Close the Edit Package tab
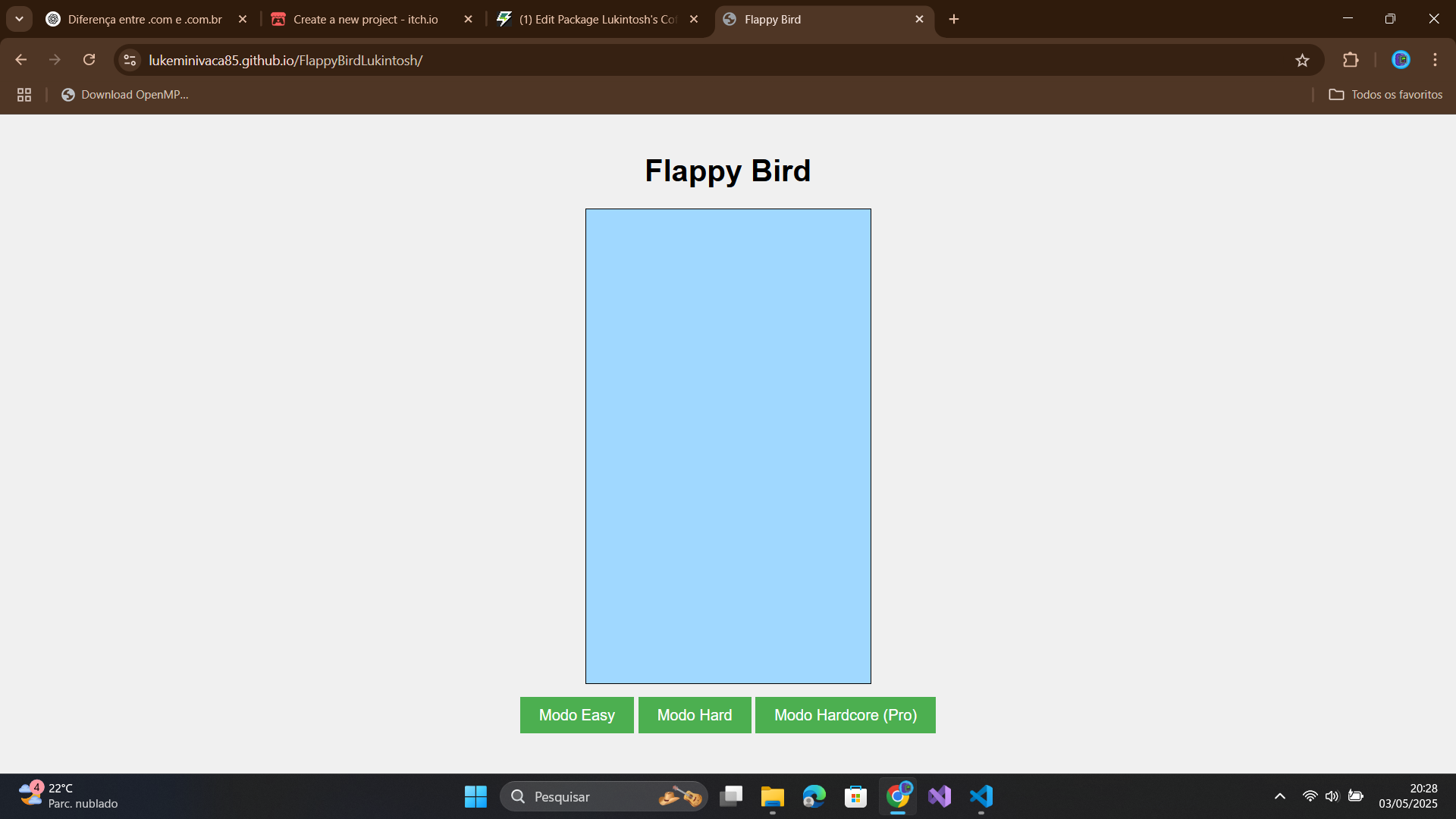The width and height of the screenshot is (1456, 819). coord(694,19)
